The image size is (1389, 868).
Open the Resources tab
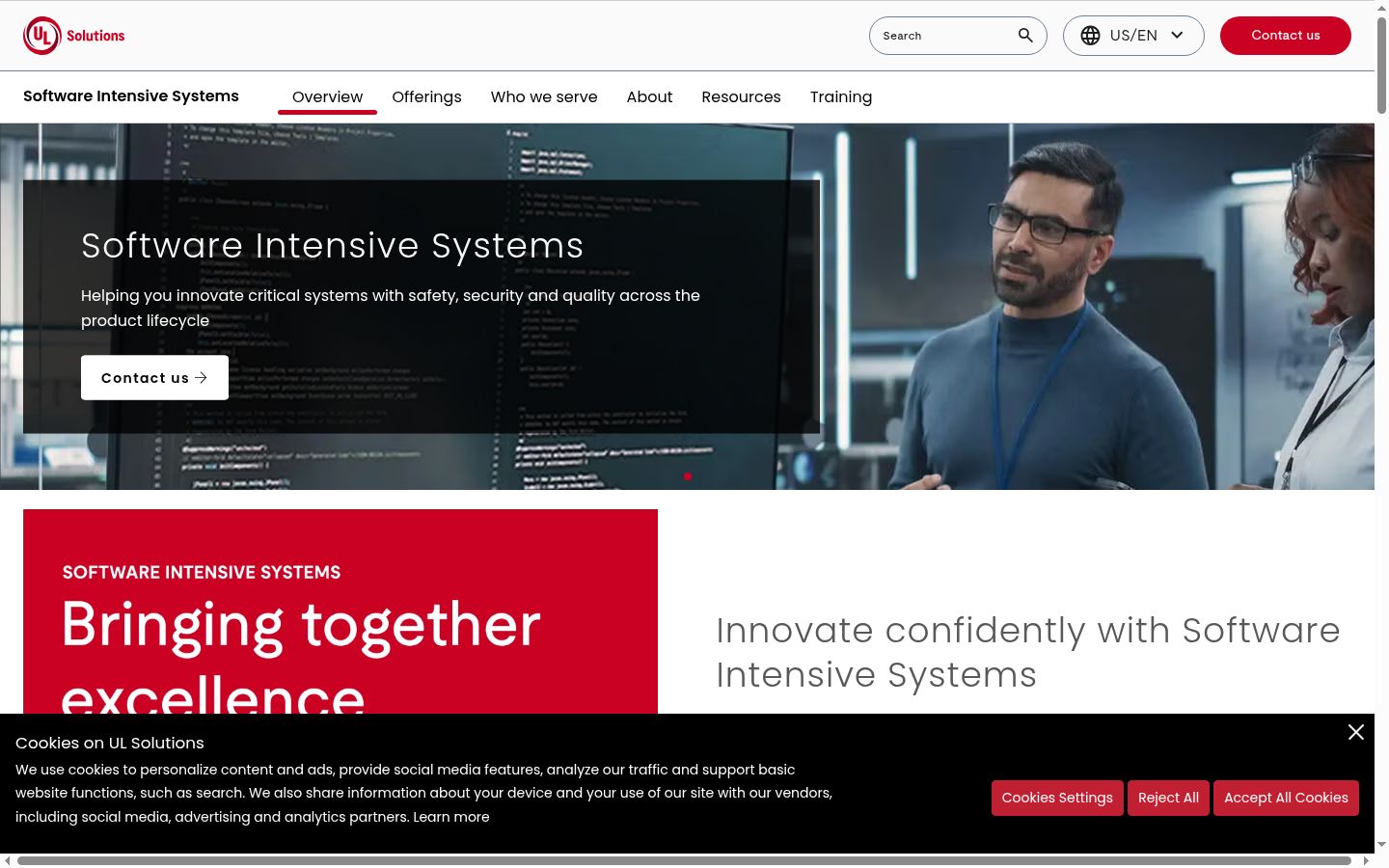tap(741, 96)
